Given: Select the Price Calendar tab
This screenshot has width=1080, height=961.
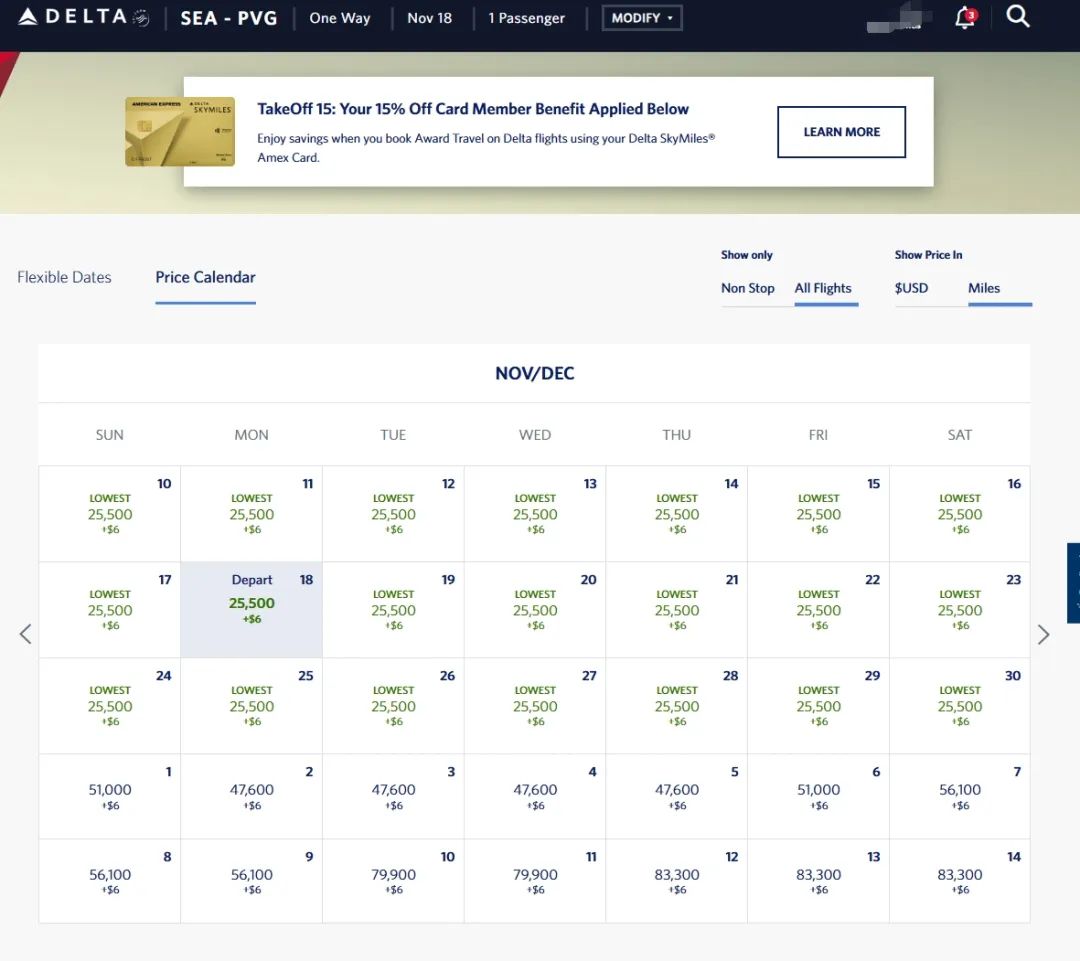Looking at the screenshot, I should point(205,277).
